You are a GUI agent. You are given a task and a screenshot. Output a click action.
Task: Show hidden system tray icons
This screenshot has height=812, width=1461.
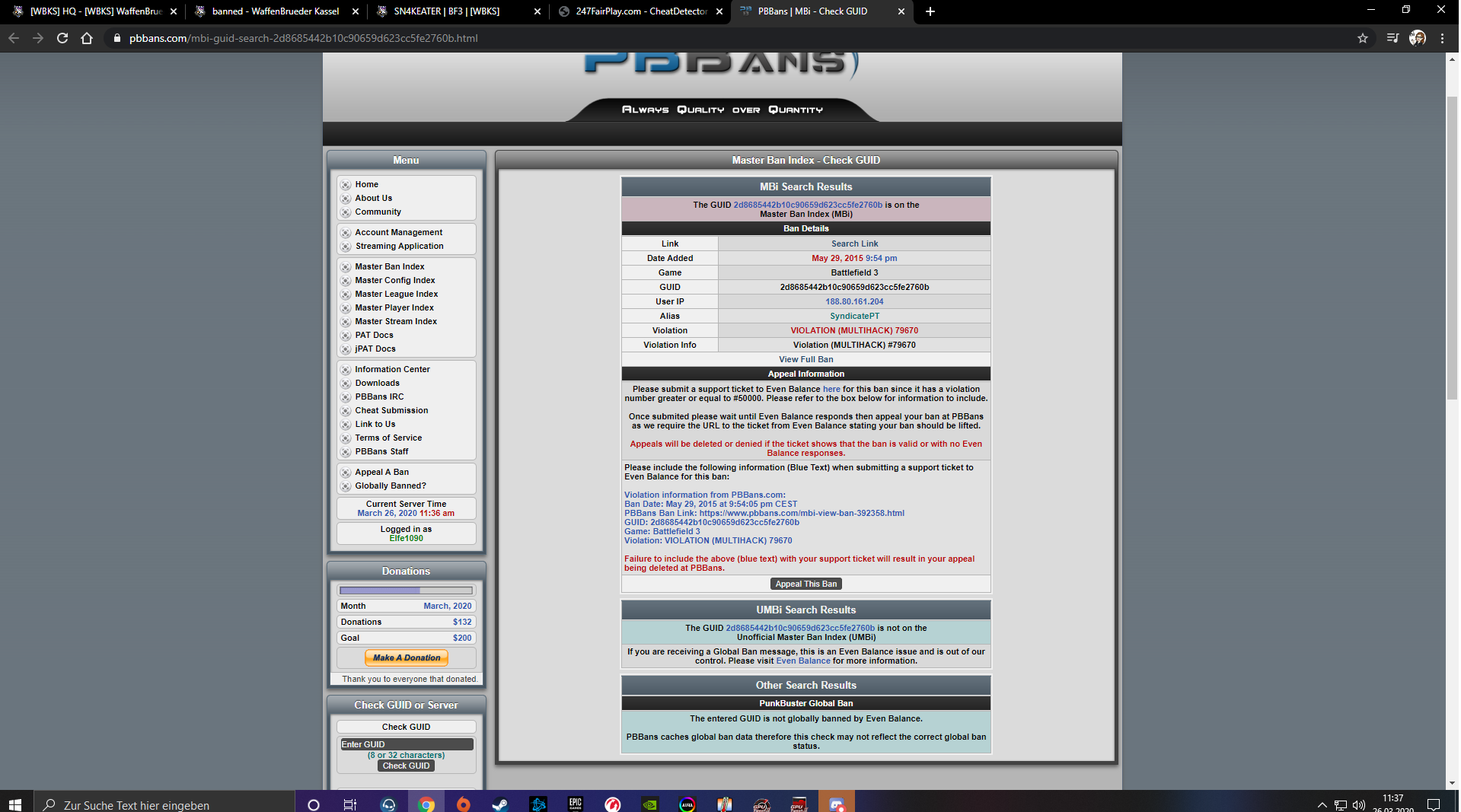(1322, 804)
